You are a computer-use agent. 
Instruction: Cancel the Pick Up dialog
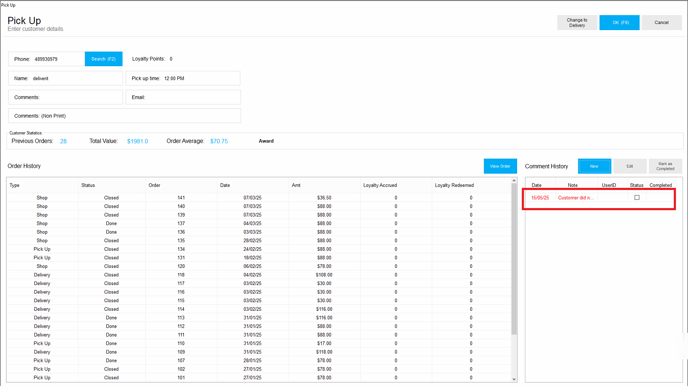click(661, 22)
